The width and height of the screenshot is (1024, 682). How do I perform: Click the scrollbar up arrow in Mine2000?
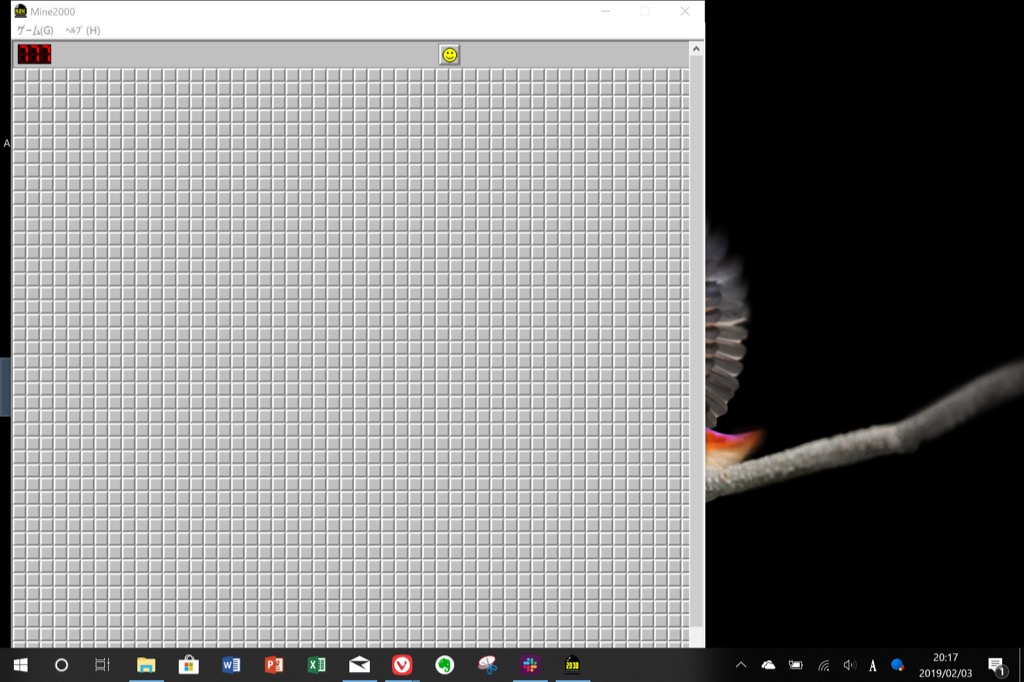(696, 49)
